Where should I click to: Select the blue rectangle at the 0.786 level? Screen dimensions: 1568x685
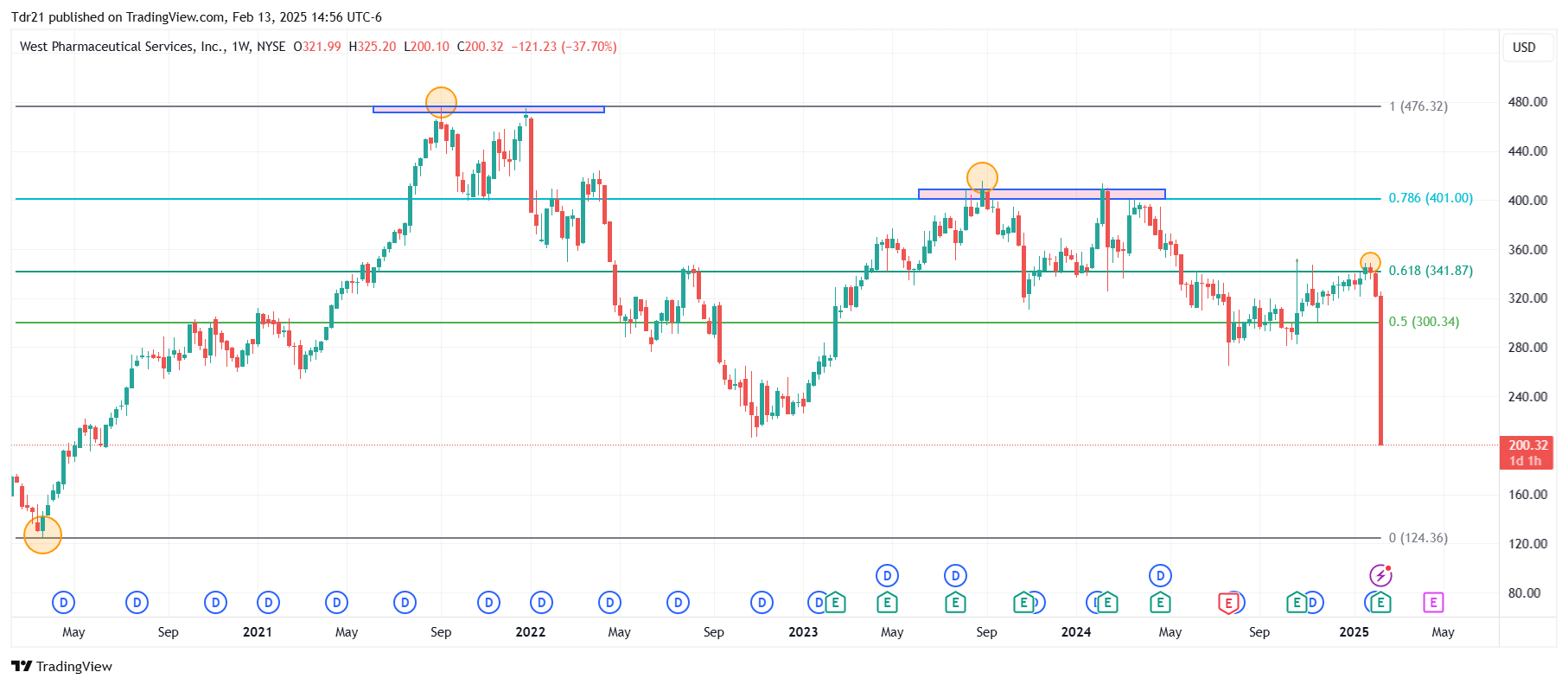tap(1042, 195)
